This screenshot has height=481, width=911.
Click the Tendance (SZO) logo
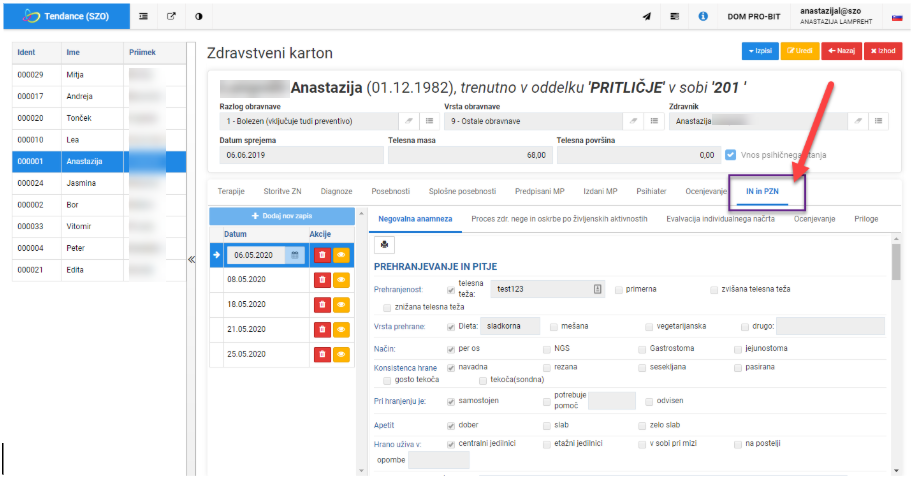click(66, 16)
